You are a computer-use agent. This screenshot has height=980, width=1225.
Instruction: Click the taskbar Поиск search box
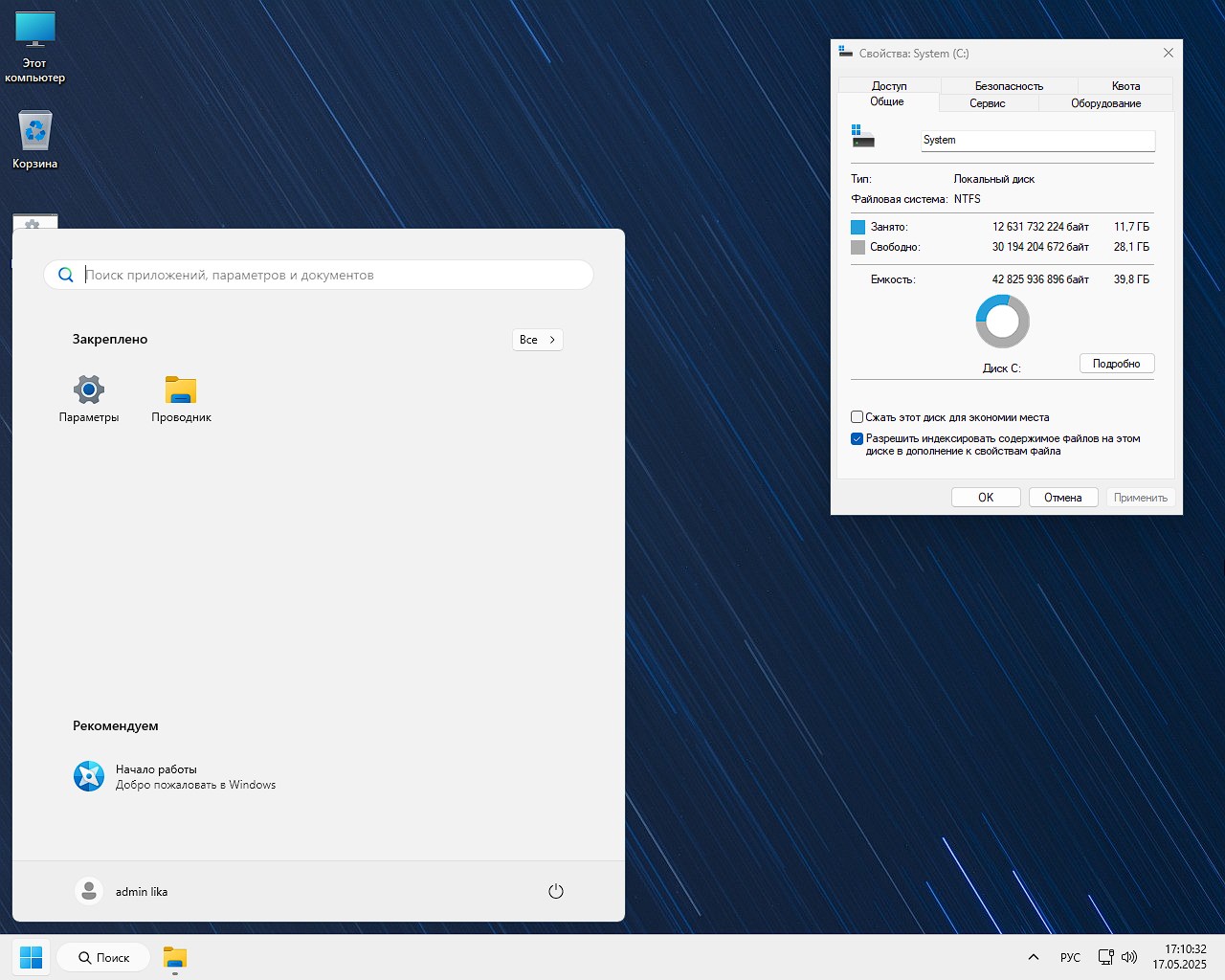(x=103, y=957)
